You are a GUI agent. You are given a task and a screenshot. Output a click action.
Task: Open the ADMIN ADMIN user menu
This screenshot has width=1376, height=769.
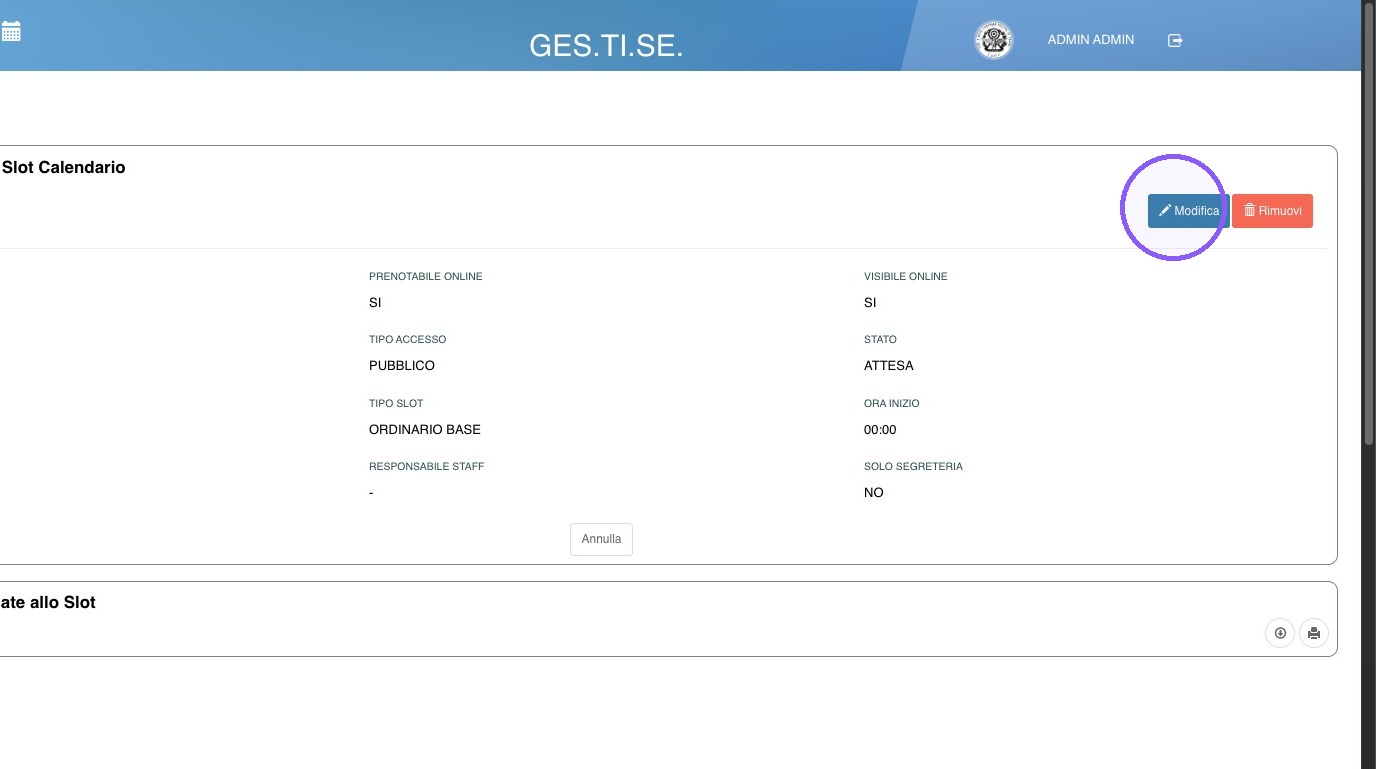tap(1090, 40)
